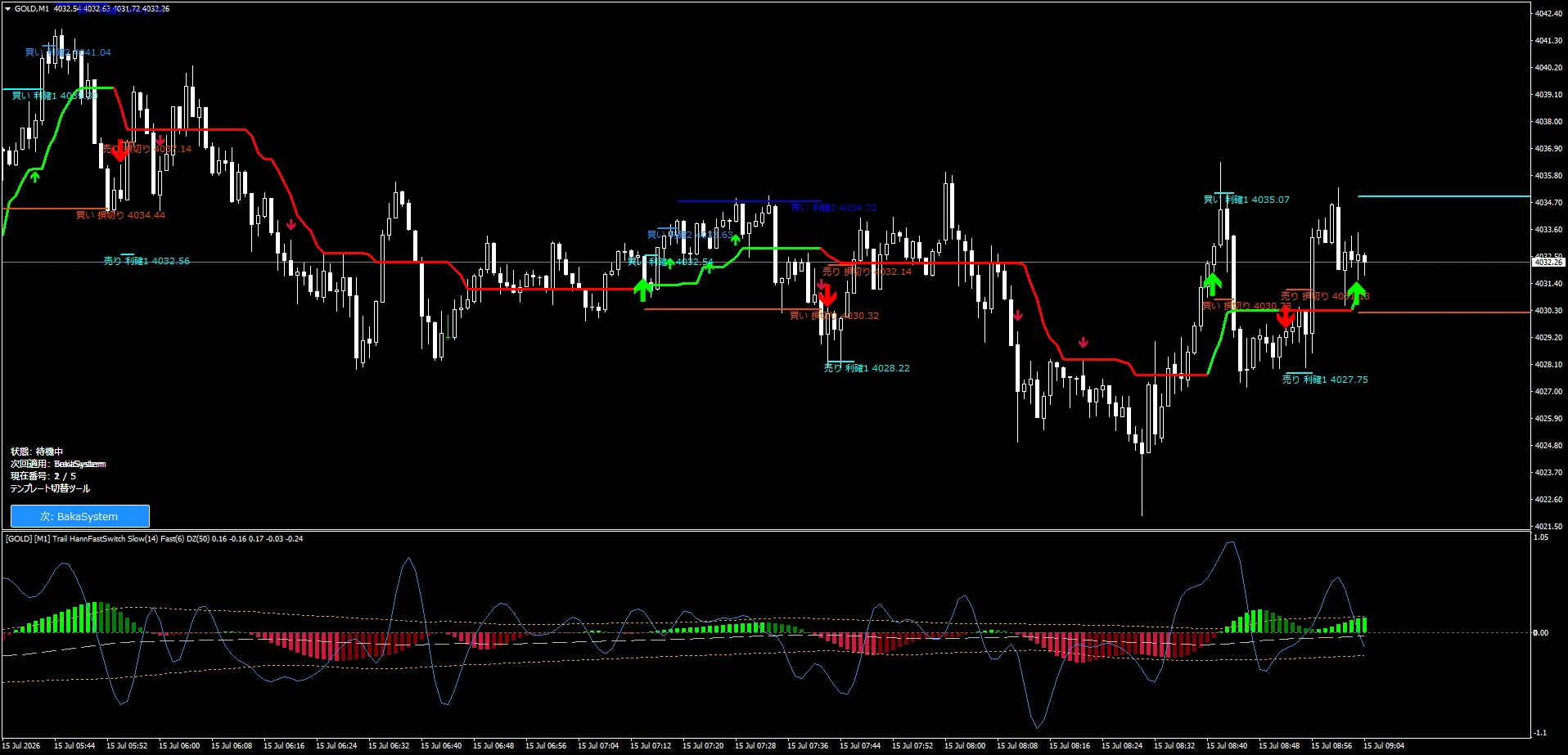Select the 売り 利確1 4027.75 take-profit label
Image resolution: width=1568 pixels, height=755 pixels.
(x=1325, y=380)
